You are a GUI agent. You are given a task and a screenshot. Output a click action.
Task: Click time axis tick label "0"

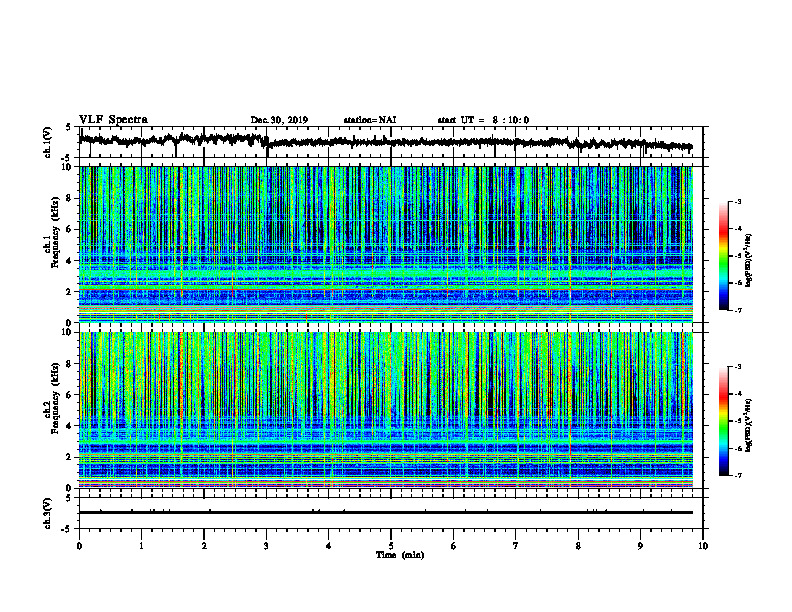coord(79,546)
